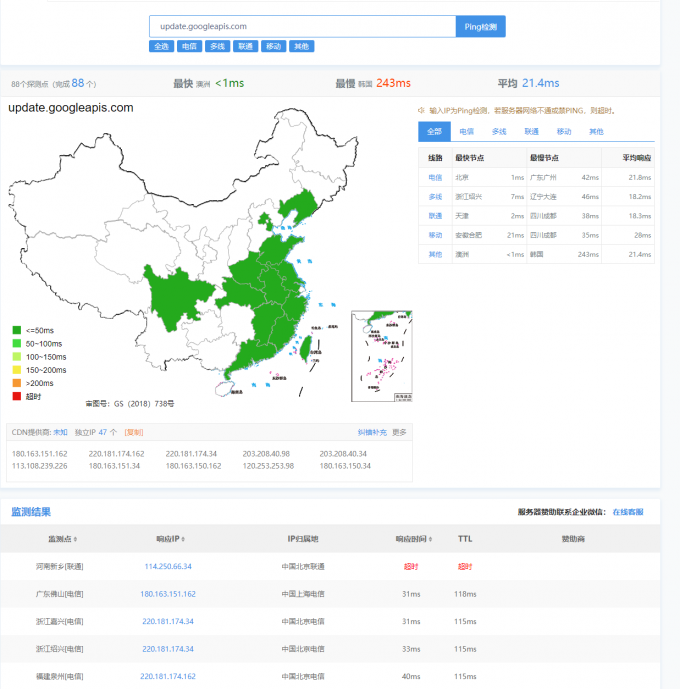Screen dimensions: 680x689
Task: Select 120.253.253.98 in the independent IP list
Action: click(268, 466)
